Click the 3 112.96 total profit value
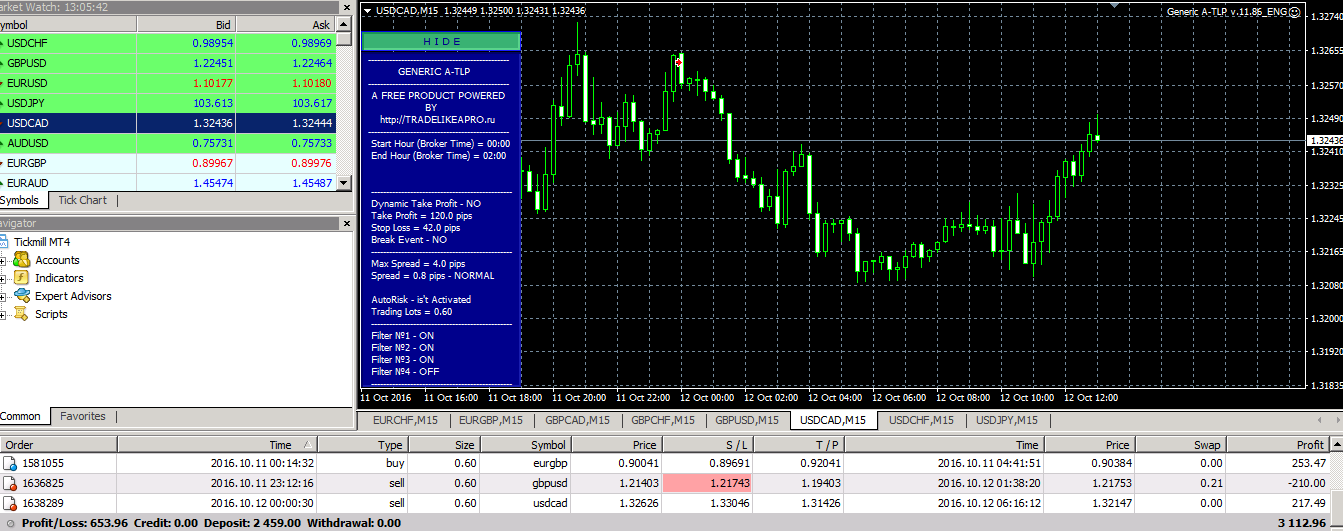The width and height of the screenshot is (1343, 531). 1304,523
